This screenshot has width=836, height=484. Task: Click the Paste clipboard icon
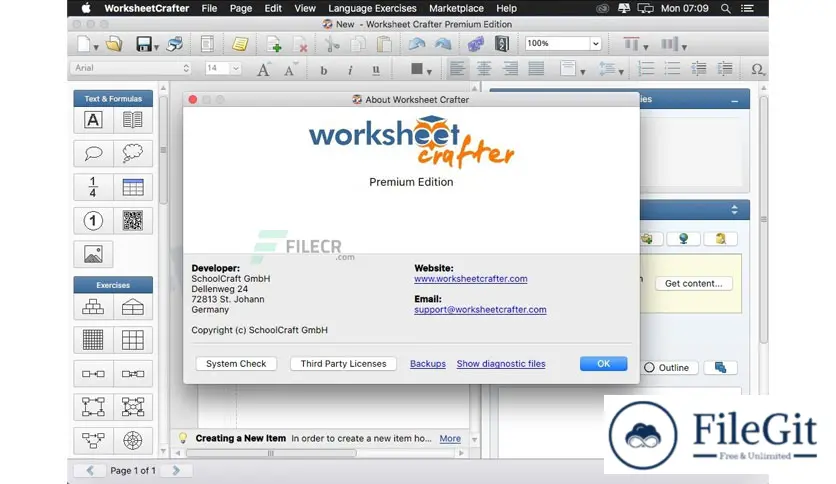pyautogui.click(x=384, y=44)
